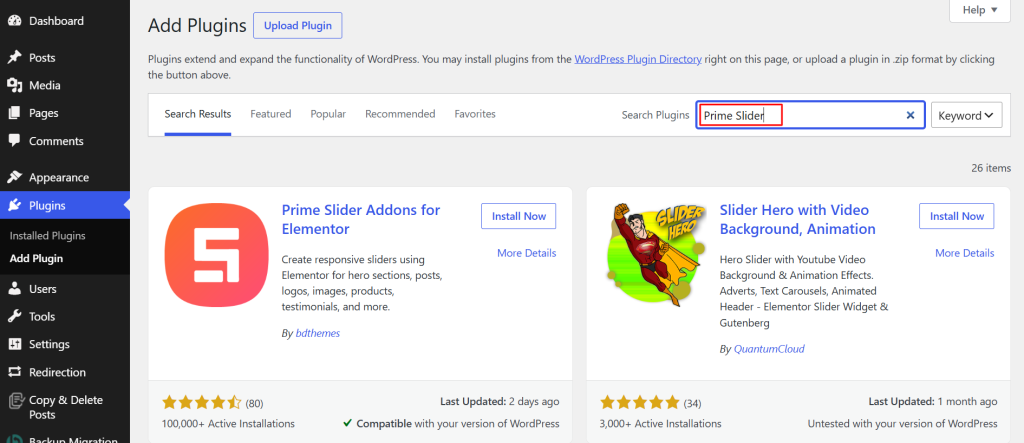Open the Users menu item
1024x443 pixels.
(65, 289)
